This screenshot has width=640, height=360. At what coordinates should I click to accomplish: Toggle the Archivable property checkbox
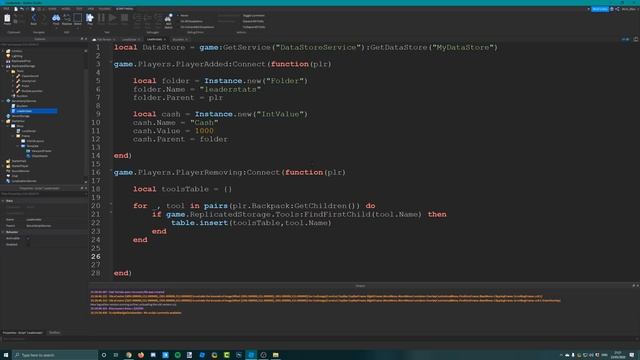[x=28, y=238]
